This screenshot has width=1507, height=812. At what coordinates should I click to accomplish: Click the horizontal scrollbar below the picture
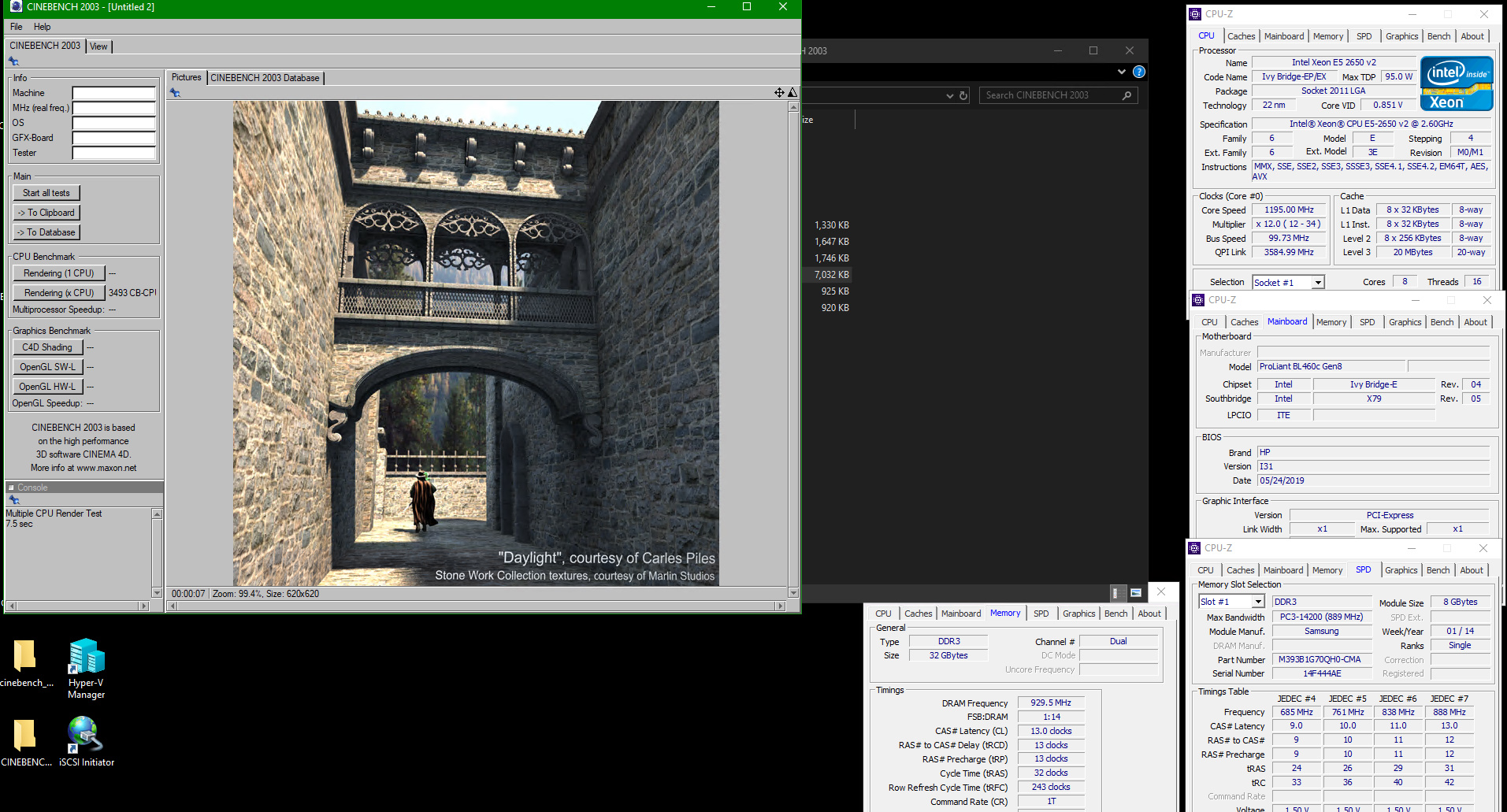coord(477,606)
